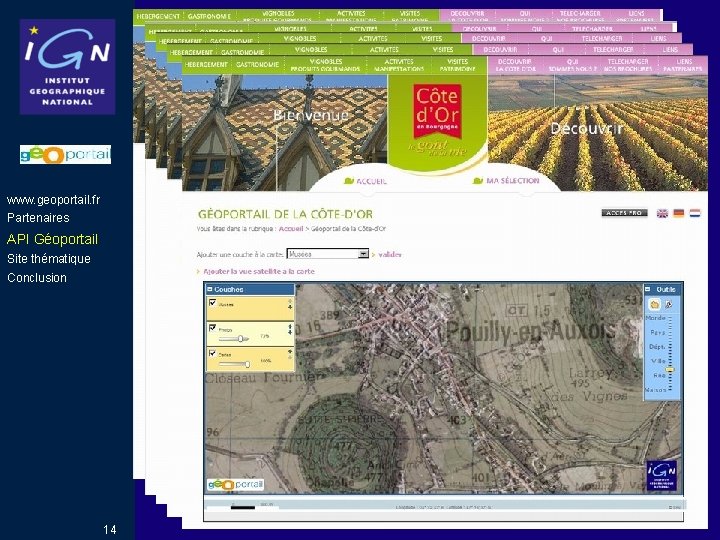Image resolution: width=720 pixels, height=540 pixels.
Task: Click the leaf icon beside MA SÉLECTION
Action: tap(478, 181)
